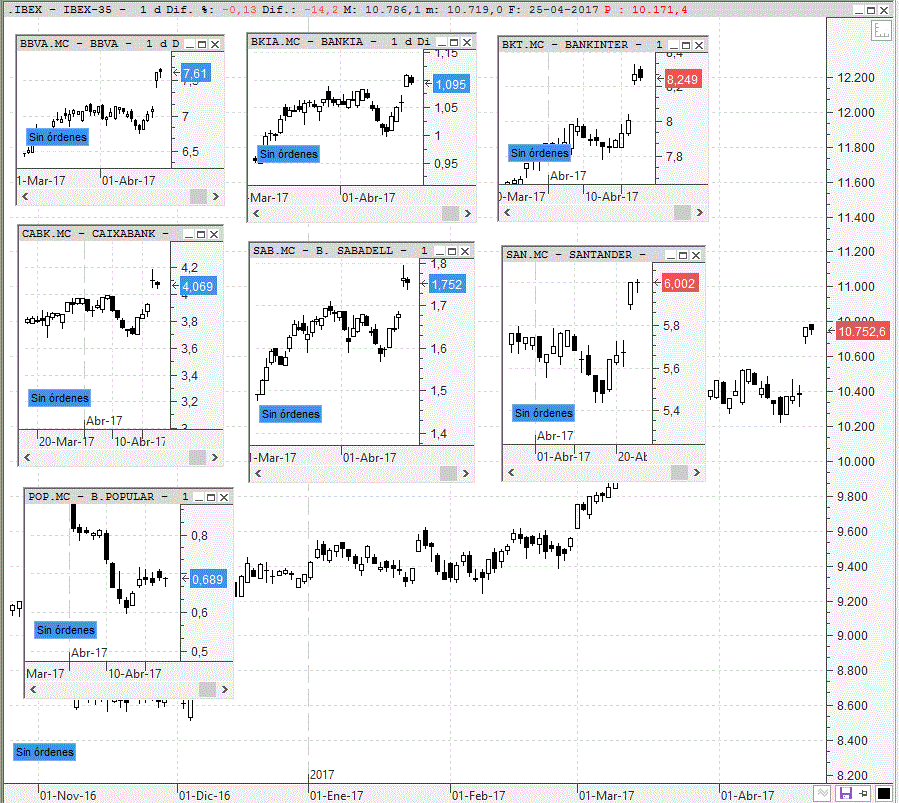Click the scrollbar thumb in BBVA chart

point(198,197)
